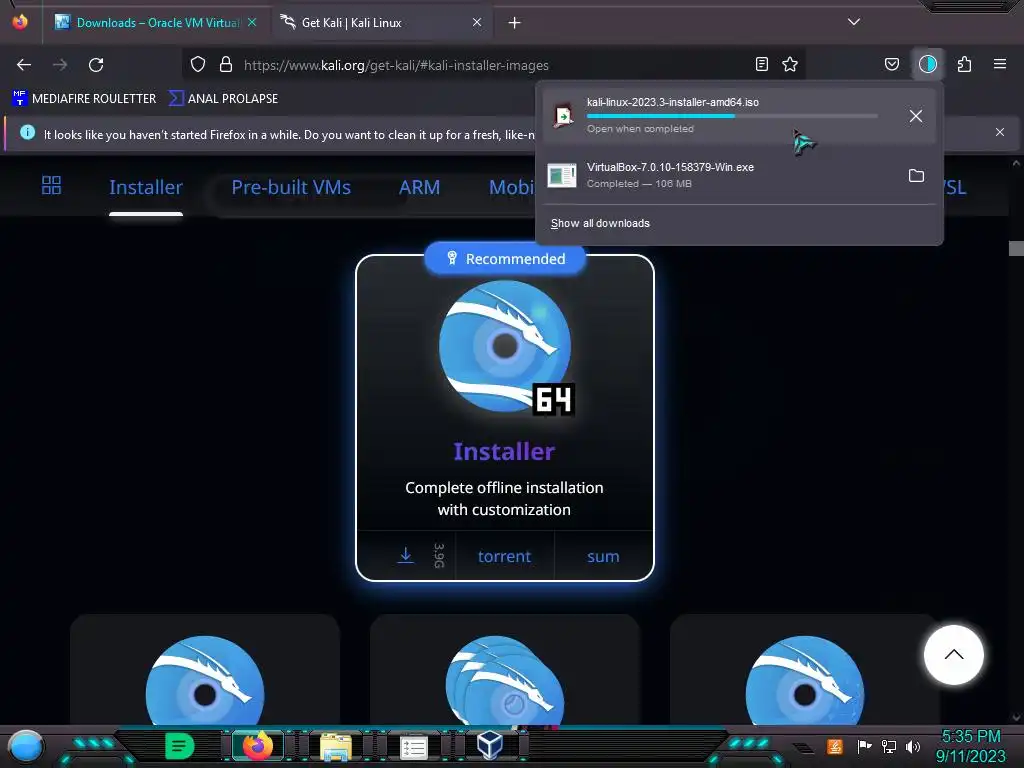Click the info icon on notification bar
The width and height of the screenshot is (1024, 768).
click(27, 133)
